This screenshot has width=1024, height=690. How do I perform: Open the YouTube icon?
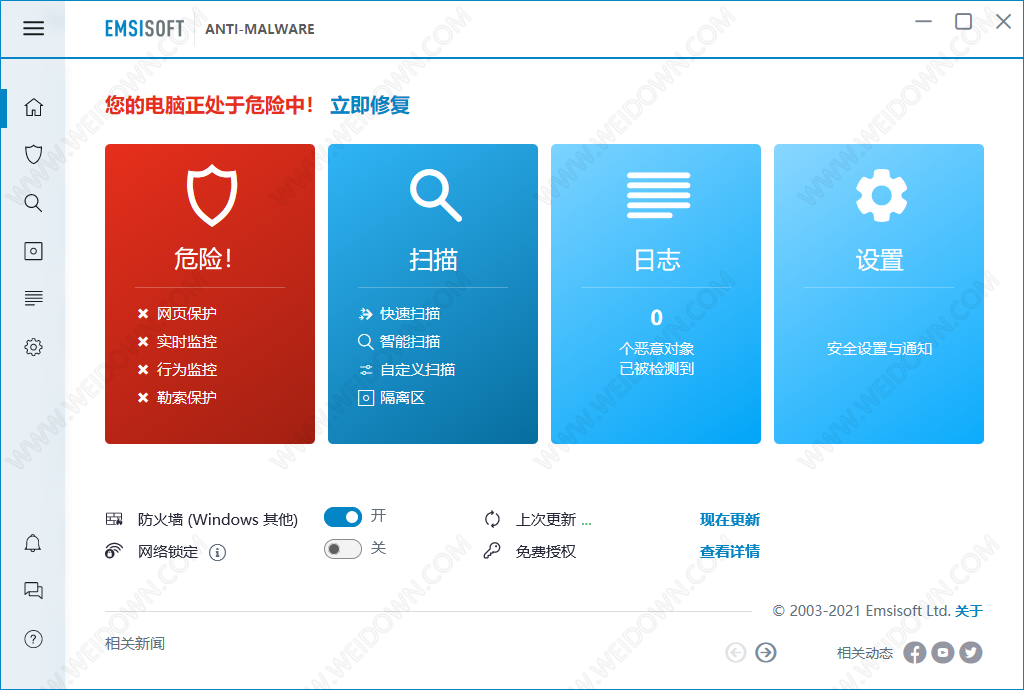(x=943, y=652)
